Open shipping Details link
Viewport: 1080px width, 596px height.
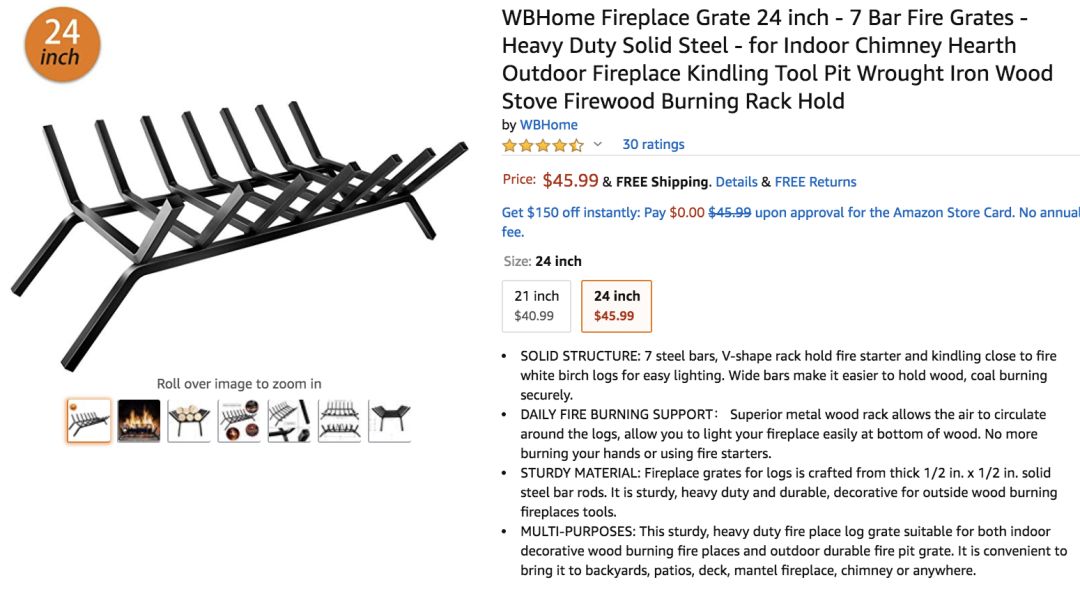[x=736, y=182]
